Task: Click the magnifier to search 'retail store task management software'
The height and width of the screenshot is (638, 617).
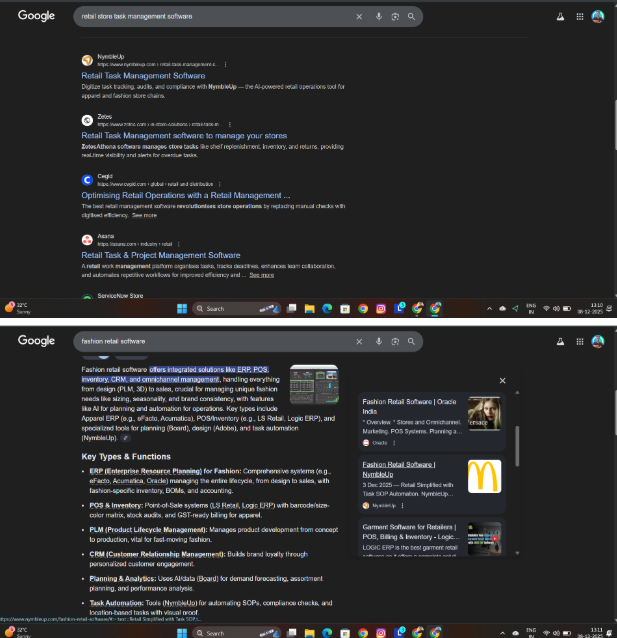Action: coord(411,17)
